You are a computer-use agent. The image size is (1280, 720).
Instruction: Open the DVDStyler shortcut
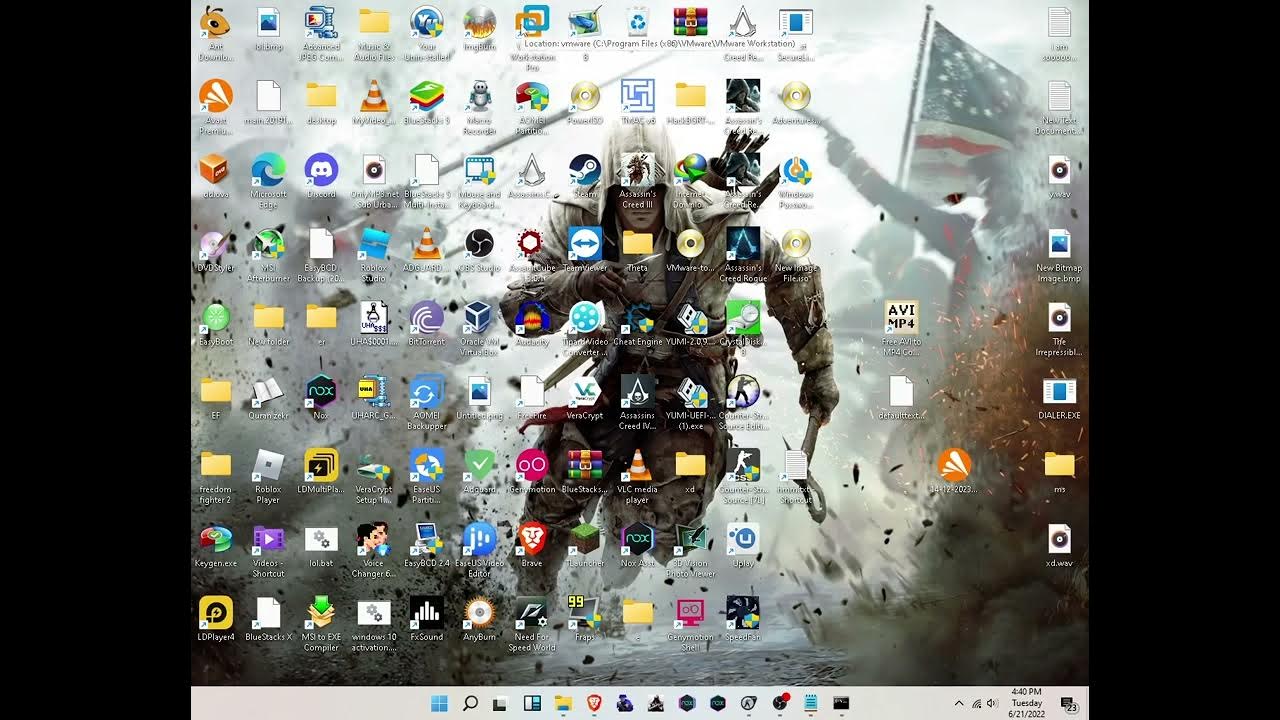(215, 250)
